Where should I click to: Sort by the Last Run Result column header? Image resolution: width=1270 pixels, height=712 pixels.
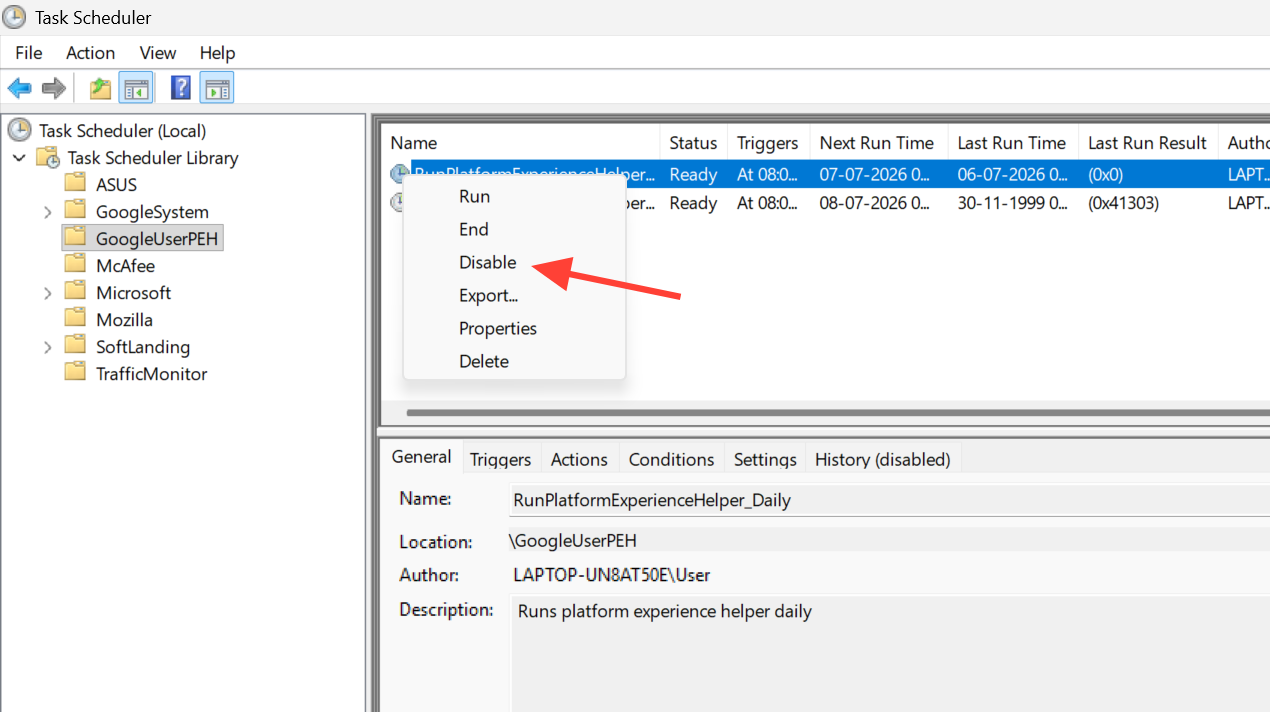(1148, 142)
